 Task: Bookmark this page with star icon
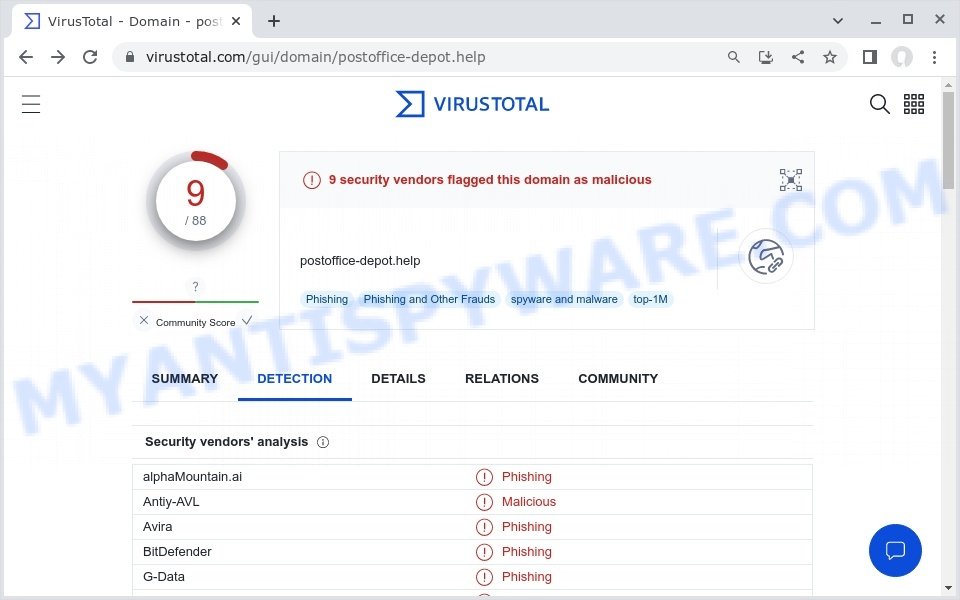(x=830, y=57)
